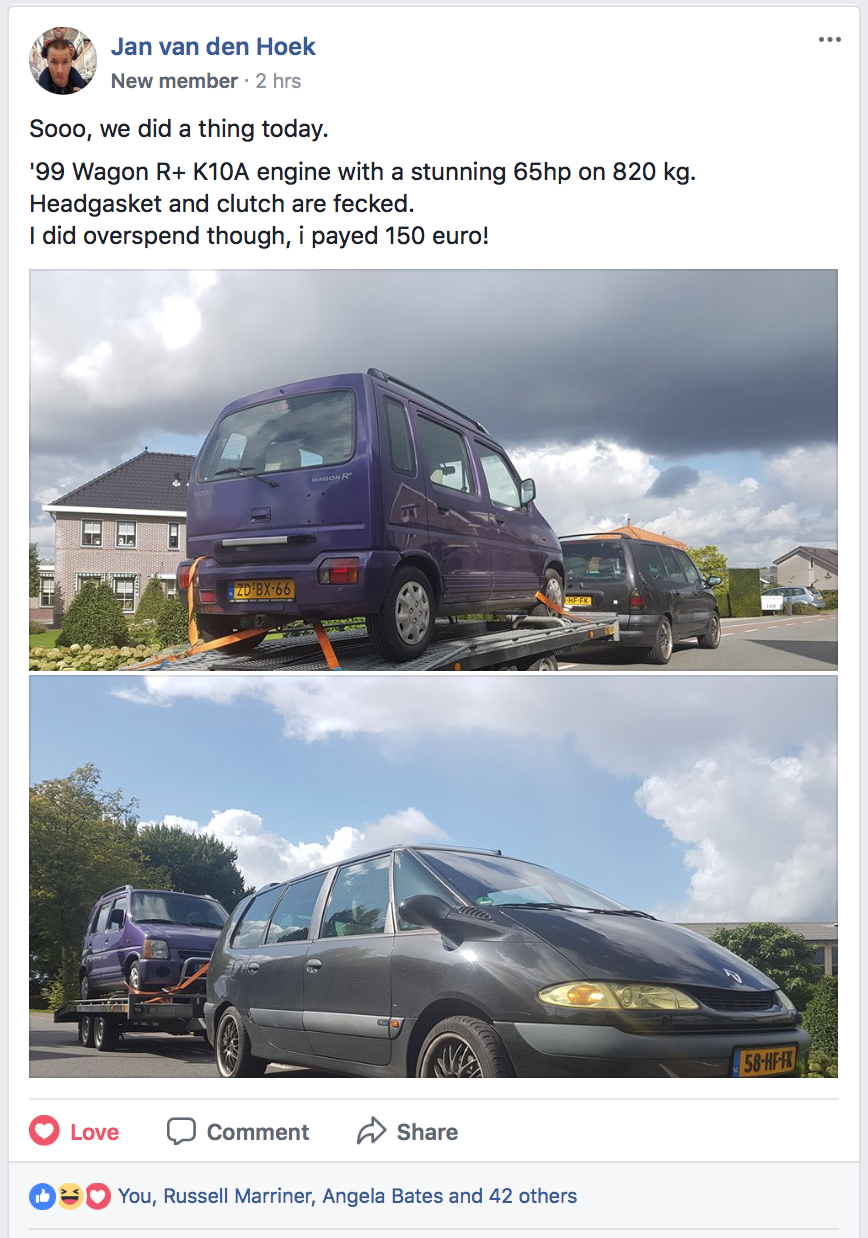
Task: Toggle the red heart Love reaction icon
Action: pos(44,1131)
